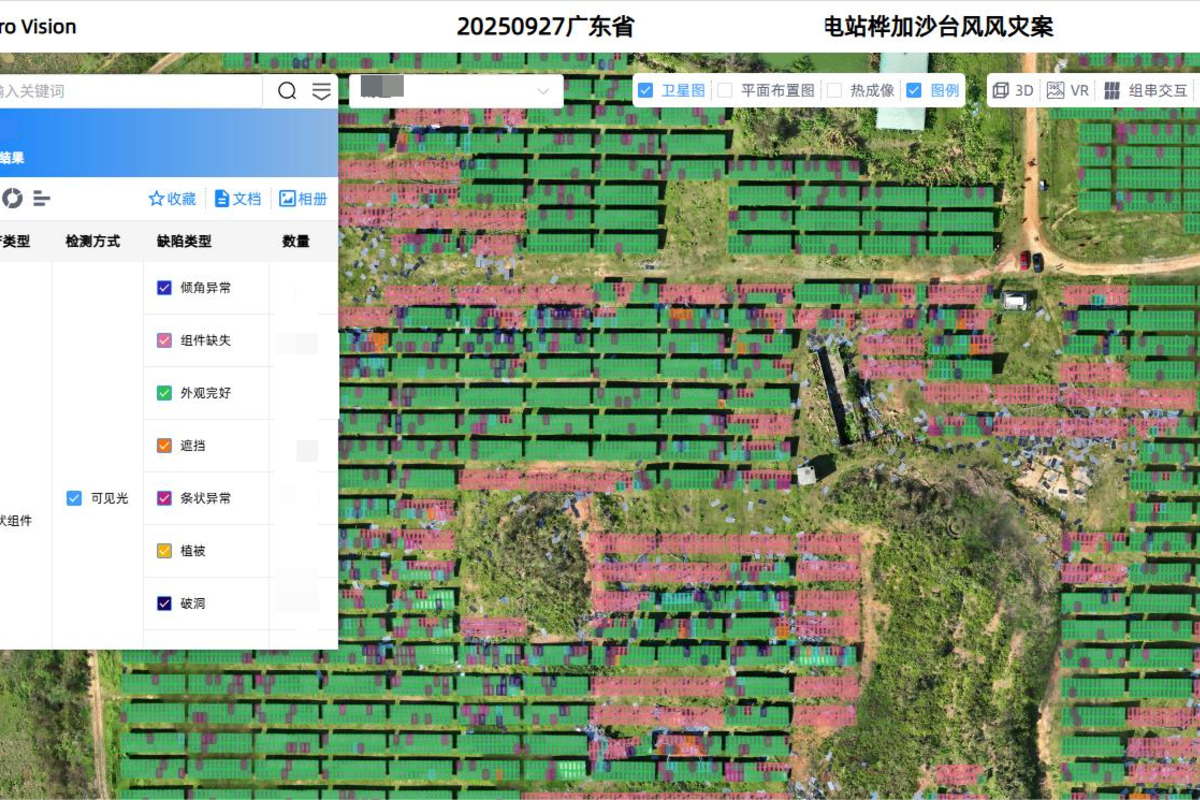Image resolution: width=1200 pixels, height=800 pixels.
Task: Switch to bar list view icon
Action: tap(41, 198)
